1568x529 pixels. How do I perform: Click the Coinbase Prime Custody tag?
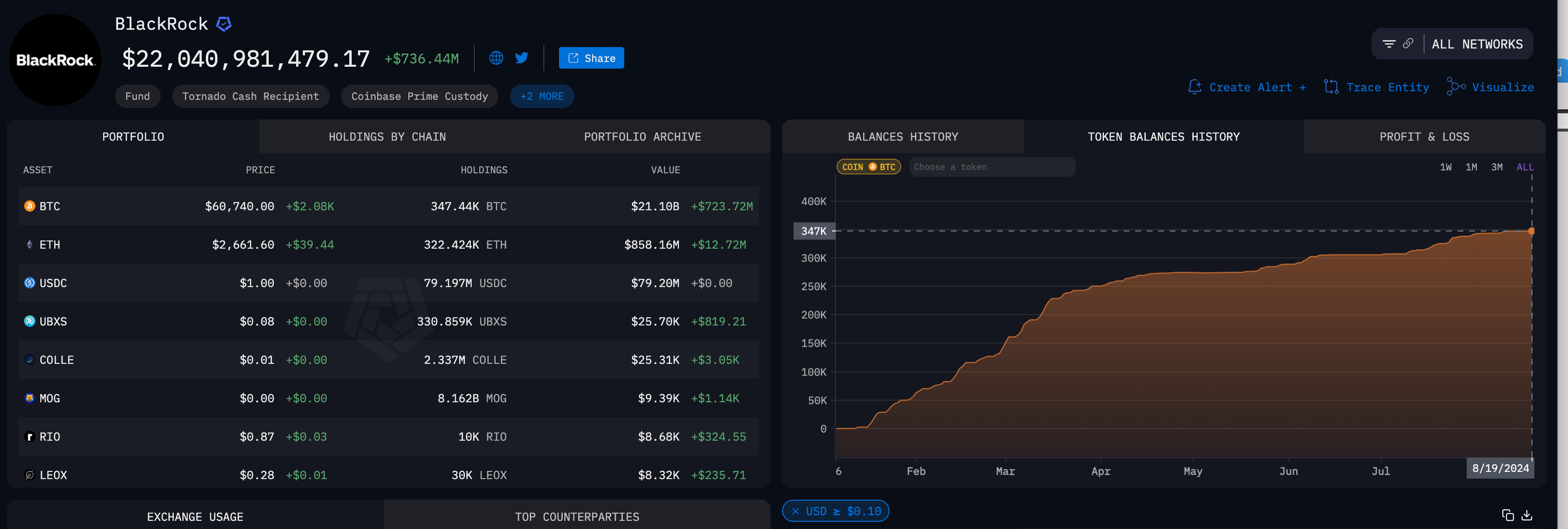tap(419, 96)
